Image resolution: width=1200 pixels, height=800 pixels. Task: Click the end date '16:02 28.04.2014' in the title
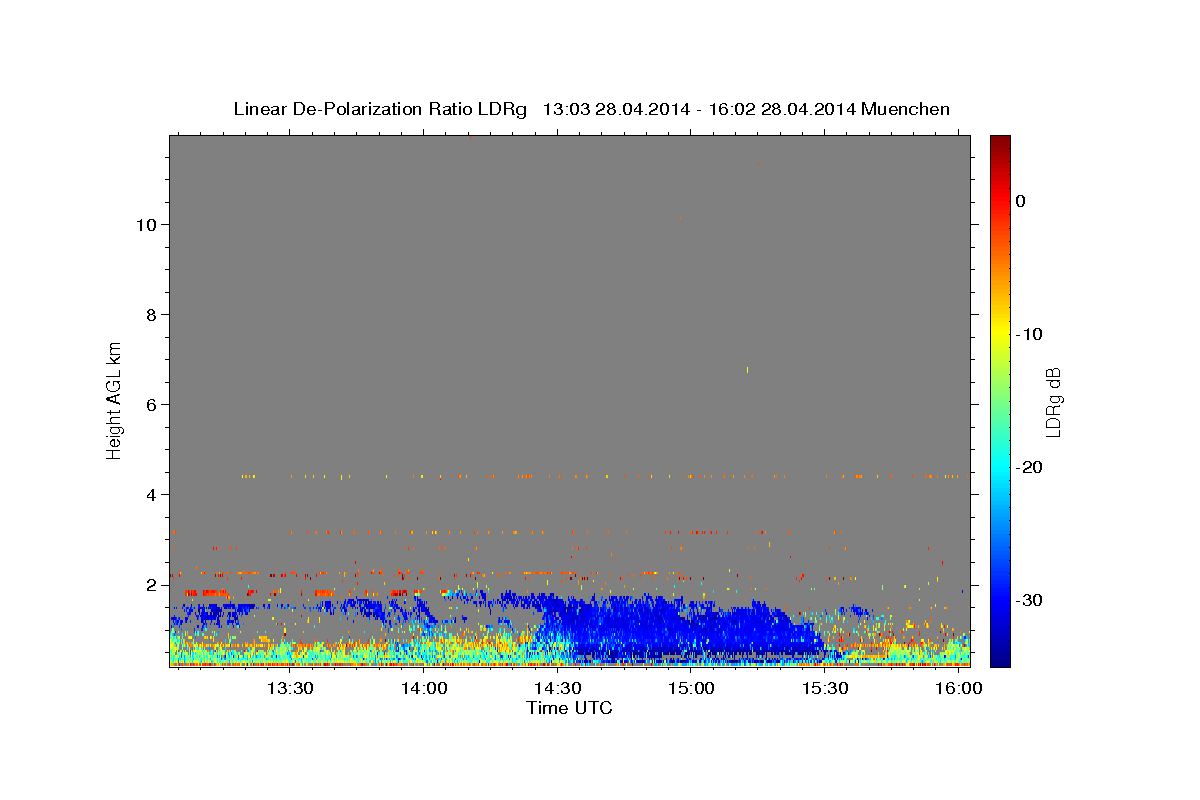coord(781,109)
